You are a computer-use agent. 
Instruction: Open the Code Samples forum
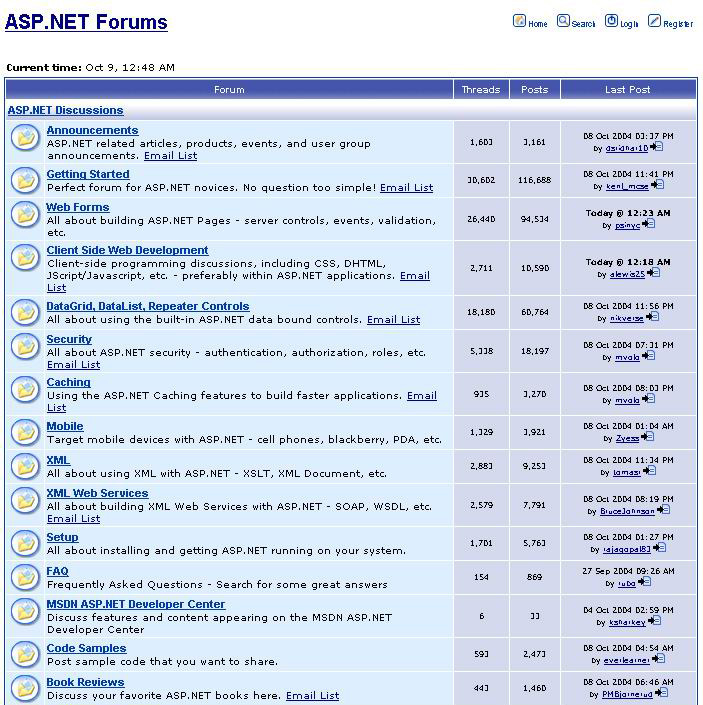coord(87,648)
